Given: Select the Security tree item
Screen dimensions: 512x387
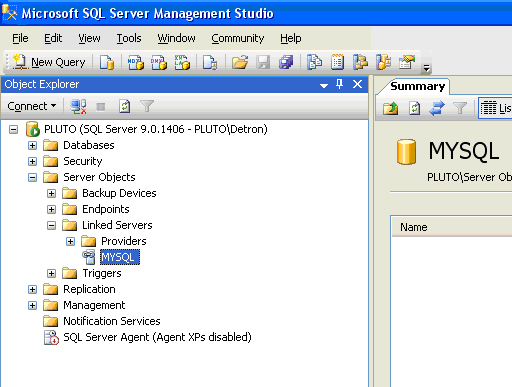Looking at the screenshot, I should click(x=83, y=161).
